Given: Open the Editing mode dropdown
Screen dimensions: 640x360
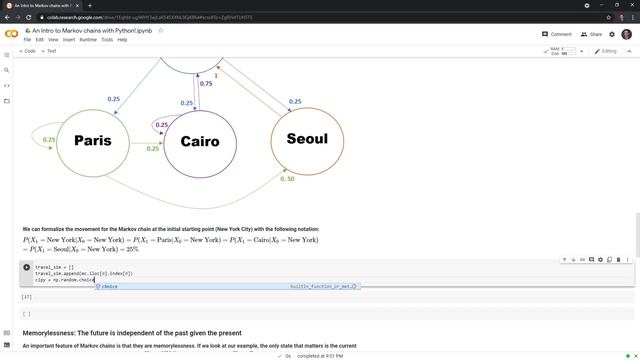Looking at the screenshot, I should coord(605,51).
